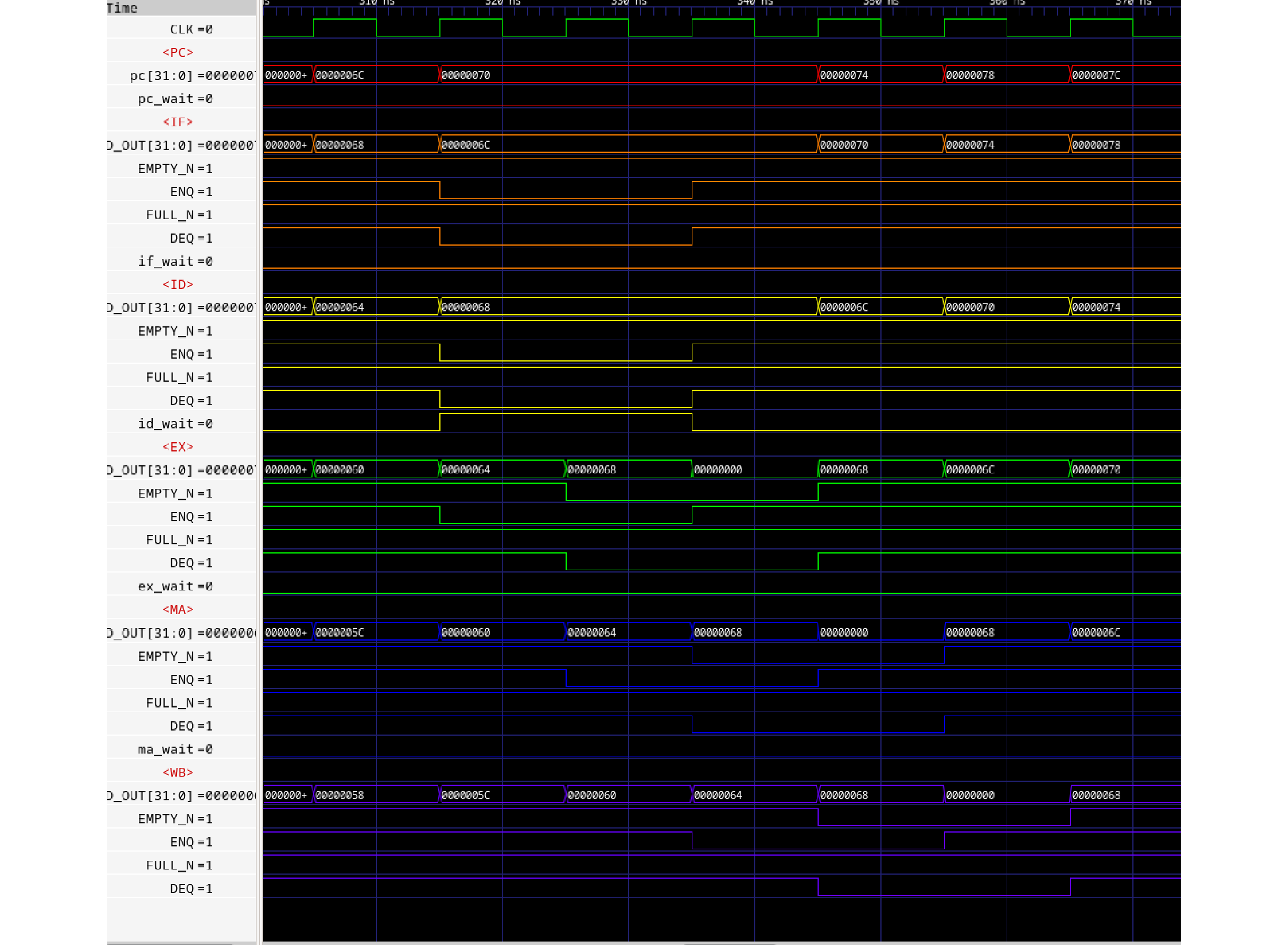Click the <PC> group comment label
The height and width of the screenshot is (945, 1288).
[178, 52]
